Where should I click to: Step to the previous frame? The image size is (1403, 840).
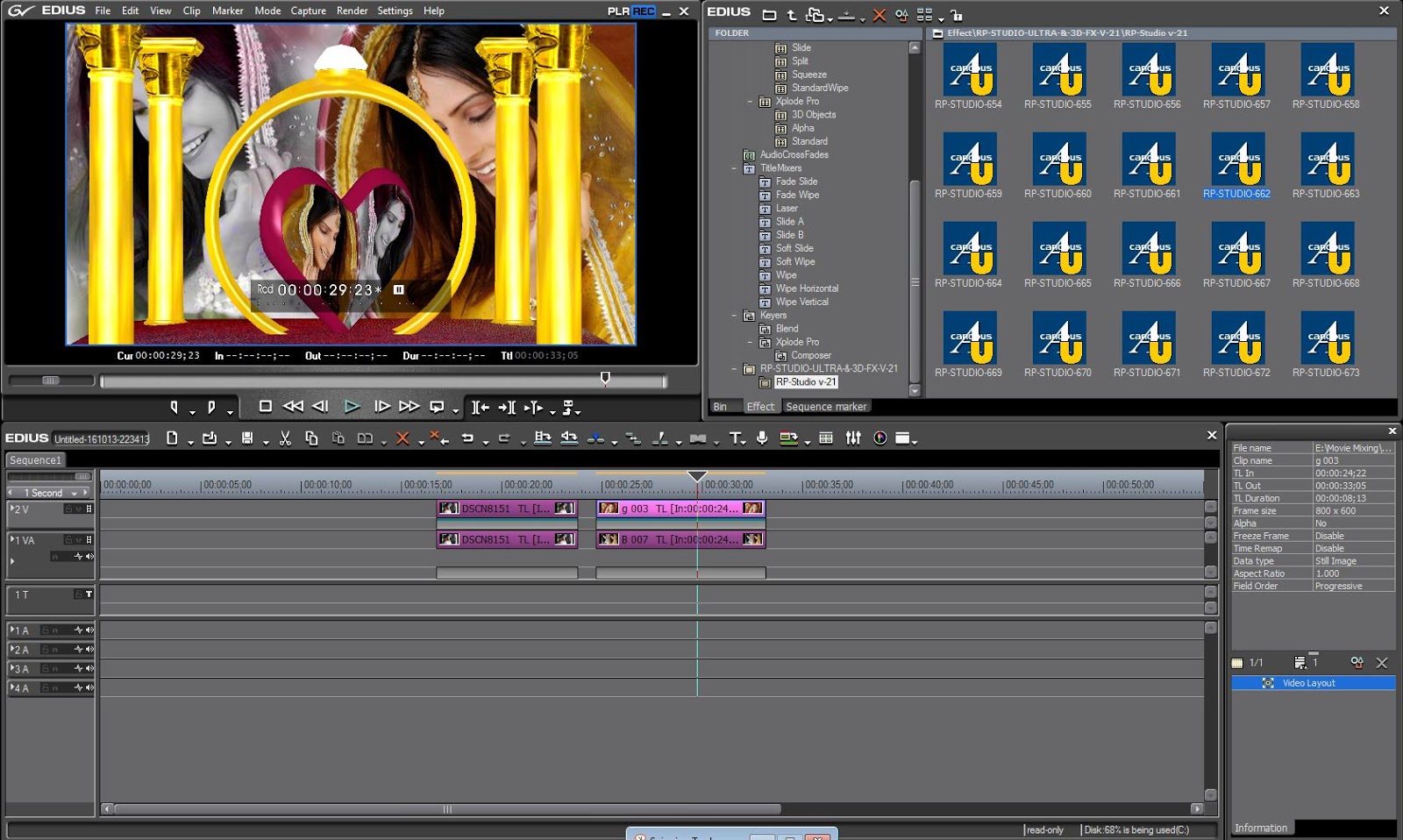pyautogui.click(x=321, y=406)
